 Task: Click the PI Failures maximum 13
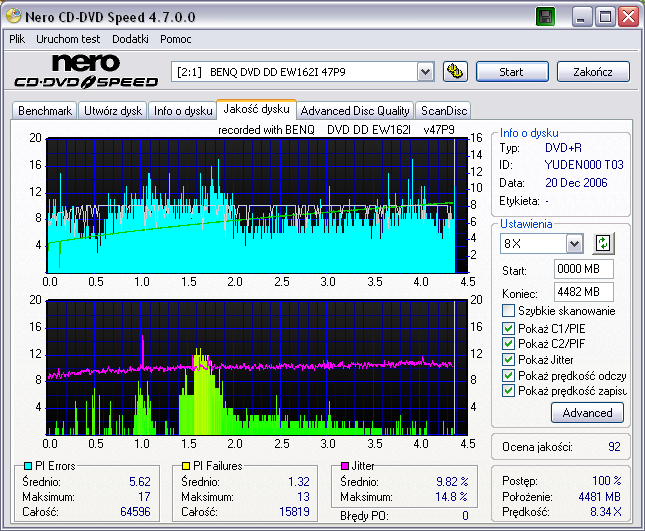tap(303, 497)
